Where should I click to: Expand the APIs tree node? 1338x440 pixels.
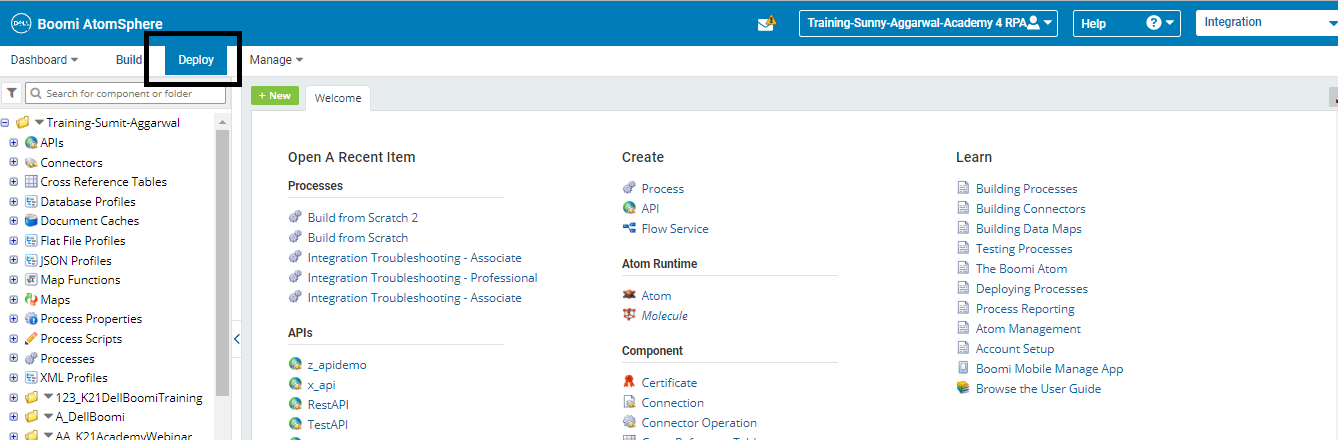13,143
